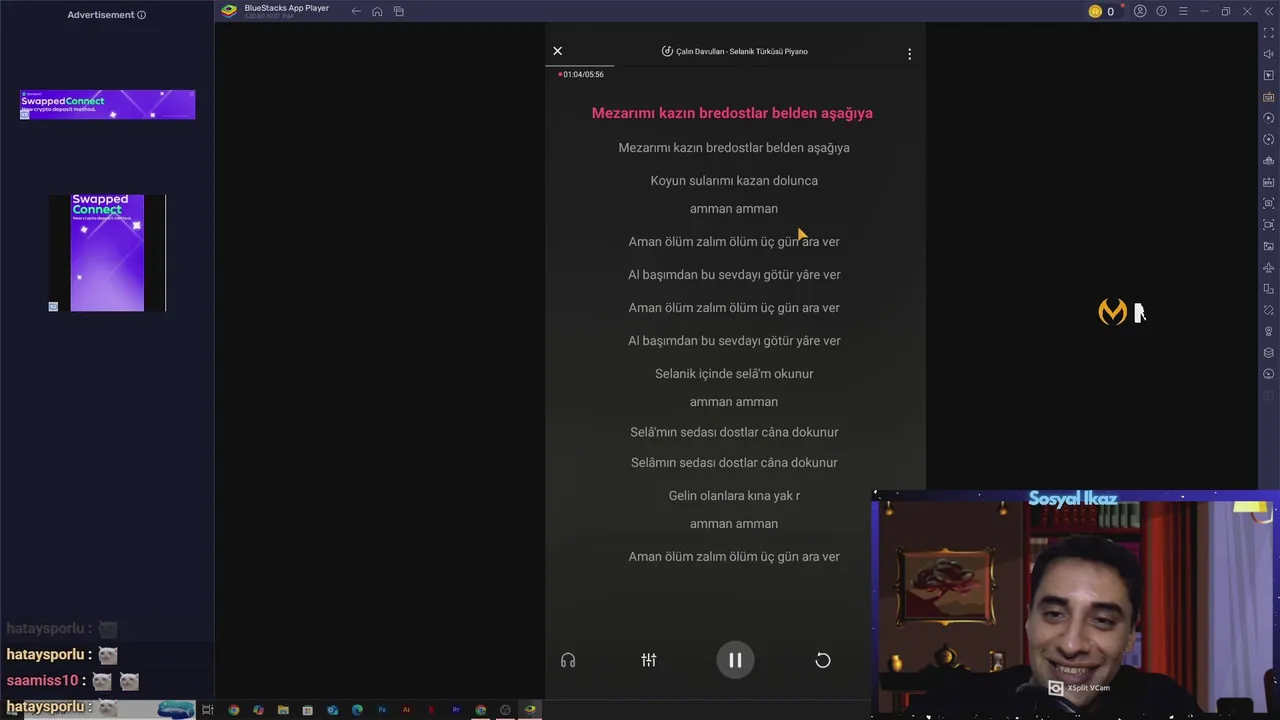
Task: Click lyric Selanik içinde selâ'm okunur
Action: coord(734,374)
